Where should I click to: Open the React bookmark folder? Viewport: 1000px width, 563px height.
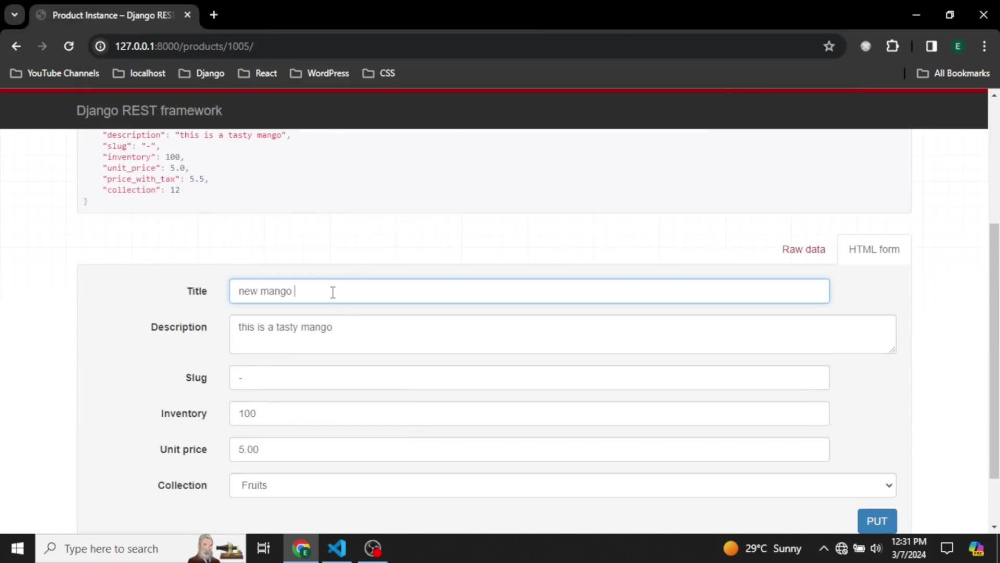(x=258, y=73)
